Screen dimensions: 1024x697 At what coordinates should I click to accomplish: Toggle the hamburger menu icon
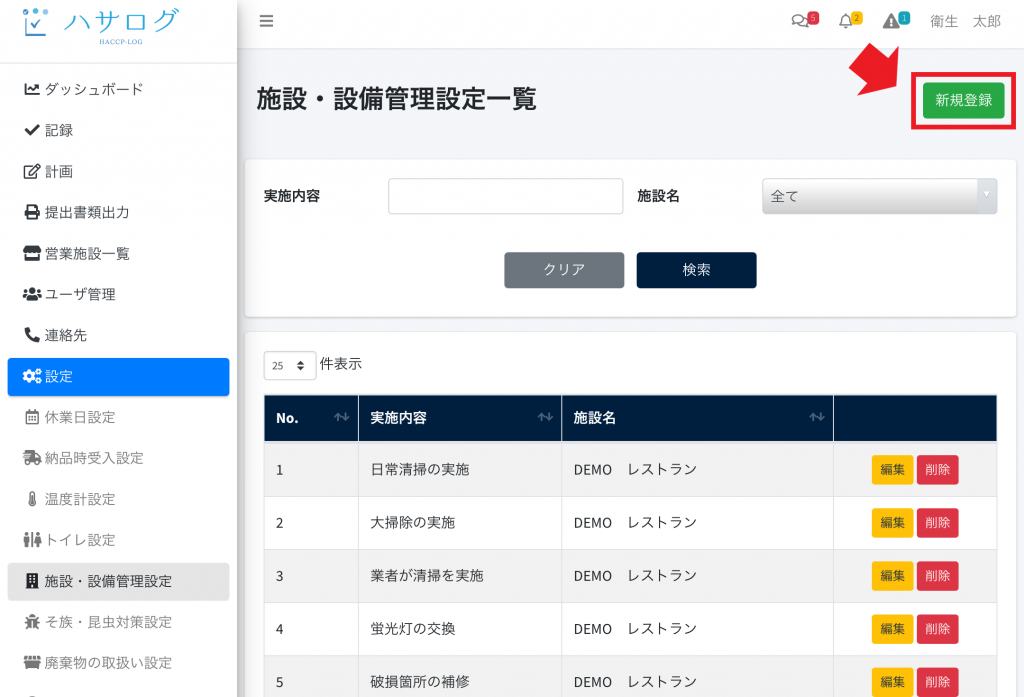[266, 21]
